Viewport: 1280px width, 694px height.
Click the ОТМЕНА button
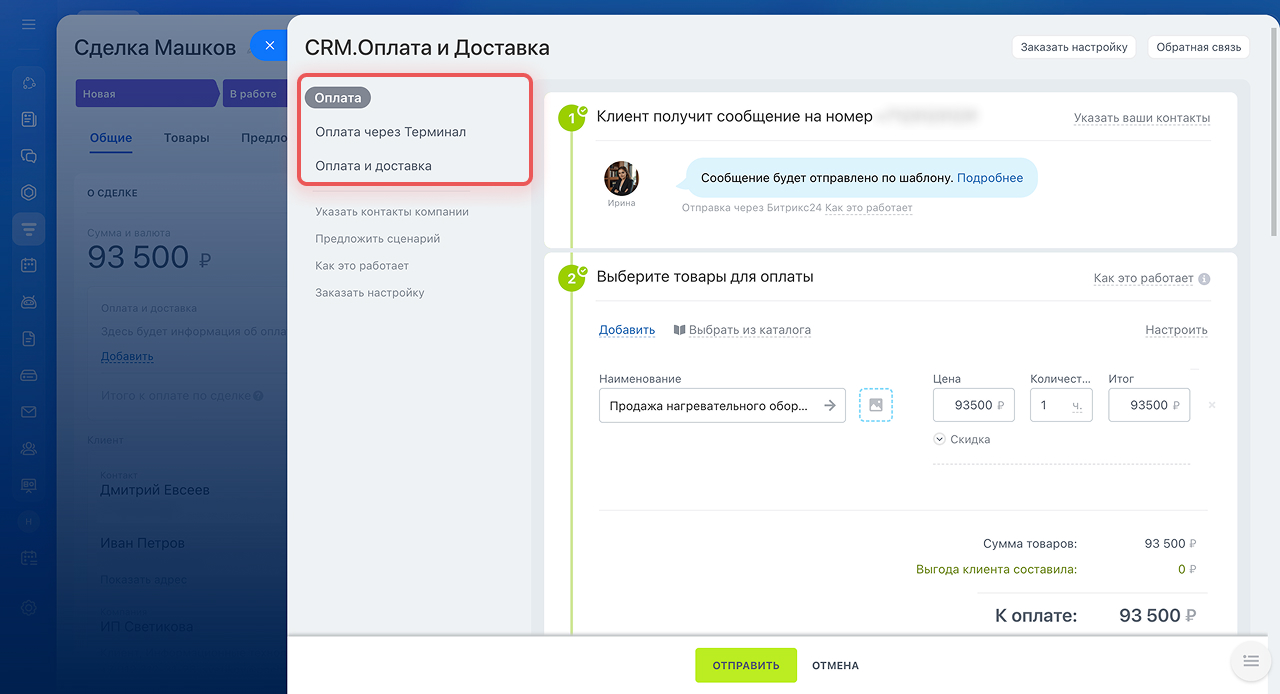click(x=835, y=665)
